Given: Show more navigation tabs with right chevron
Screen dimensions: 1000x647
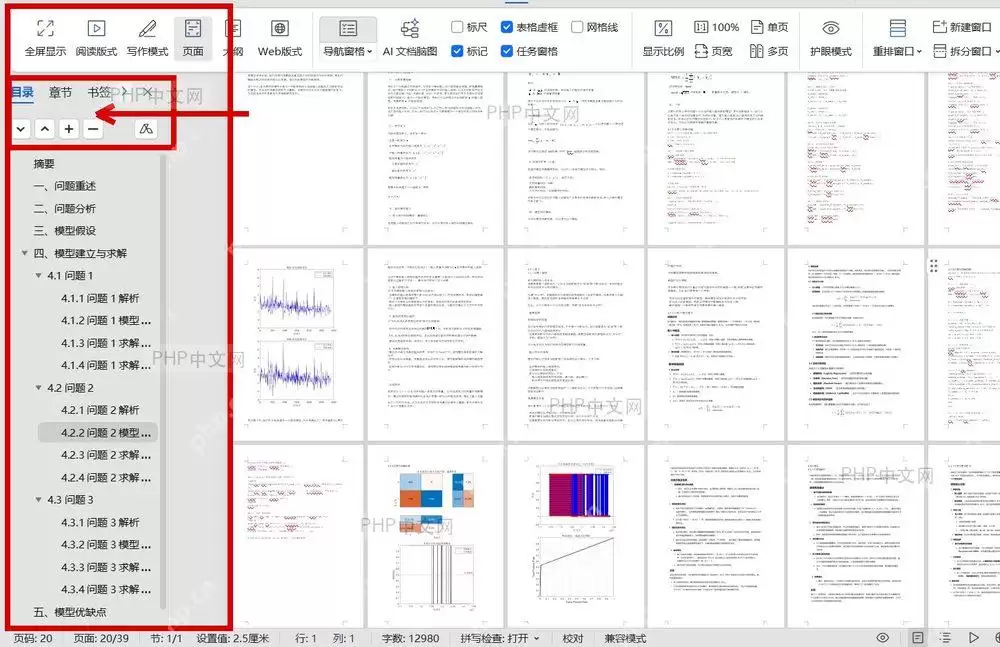Looking at the screenshot, I should click(x=125, y=93).
